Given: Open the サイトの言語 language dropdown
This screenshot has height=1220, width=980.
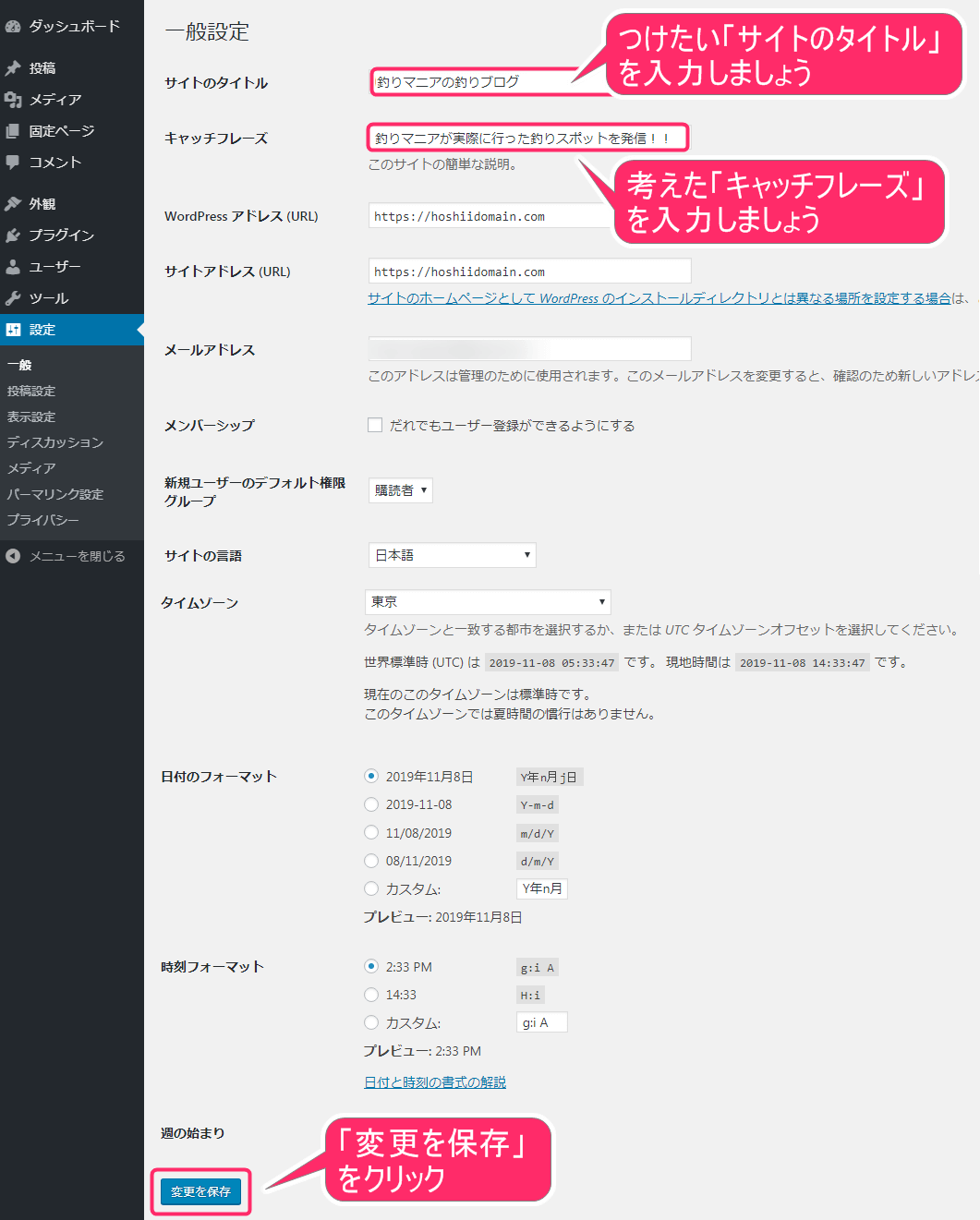Looking at the screenshot, I should tap(452, 555).
